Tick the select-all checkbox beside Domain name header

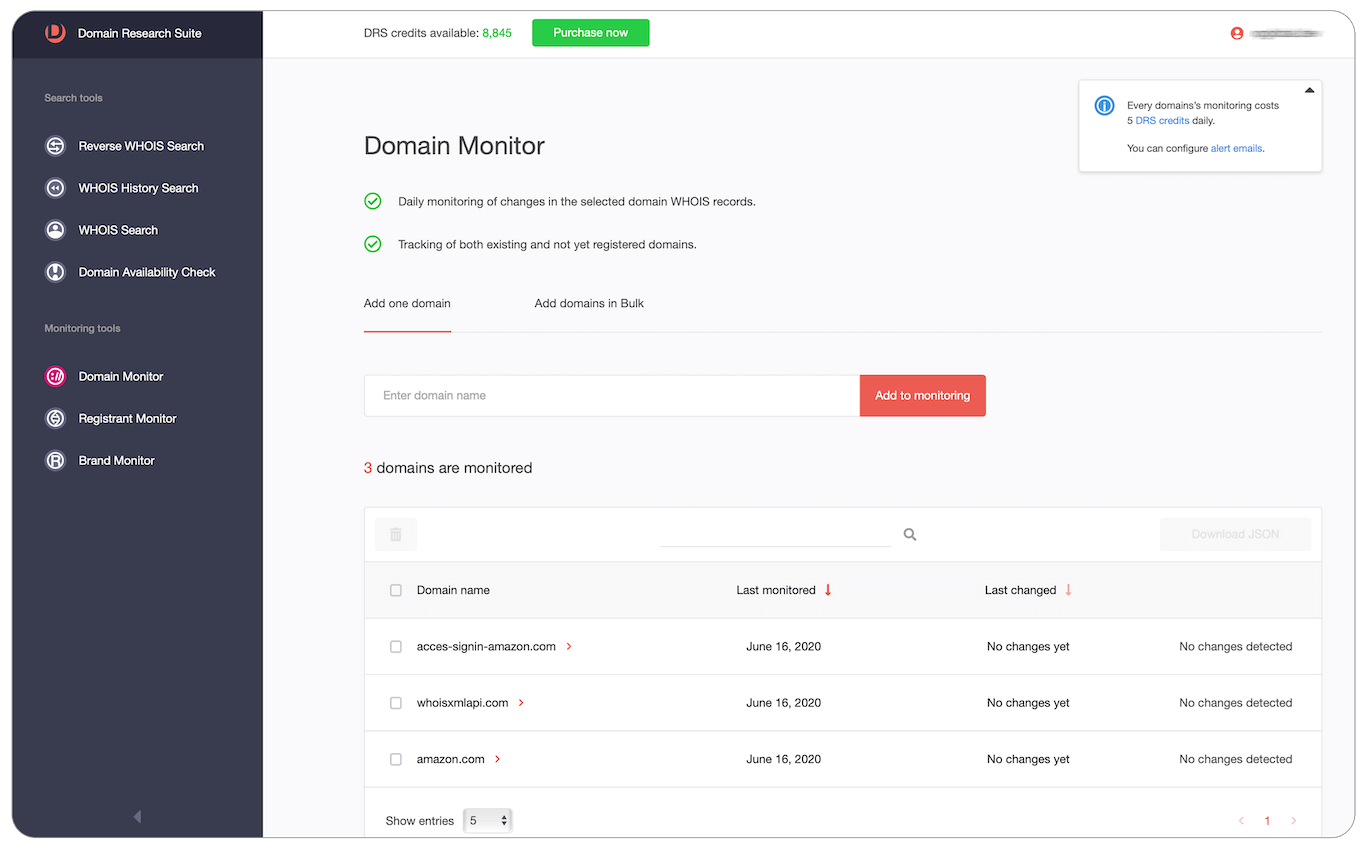coord(396,590)
